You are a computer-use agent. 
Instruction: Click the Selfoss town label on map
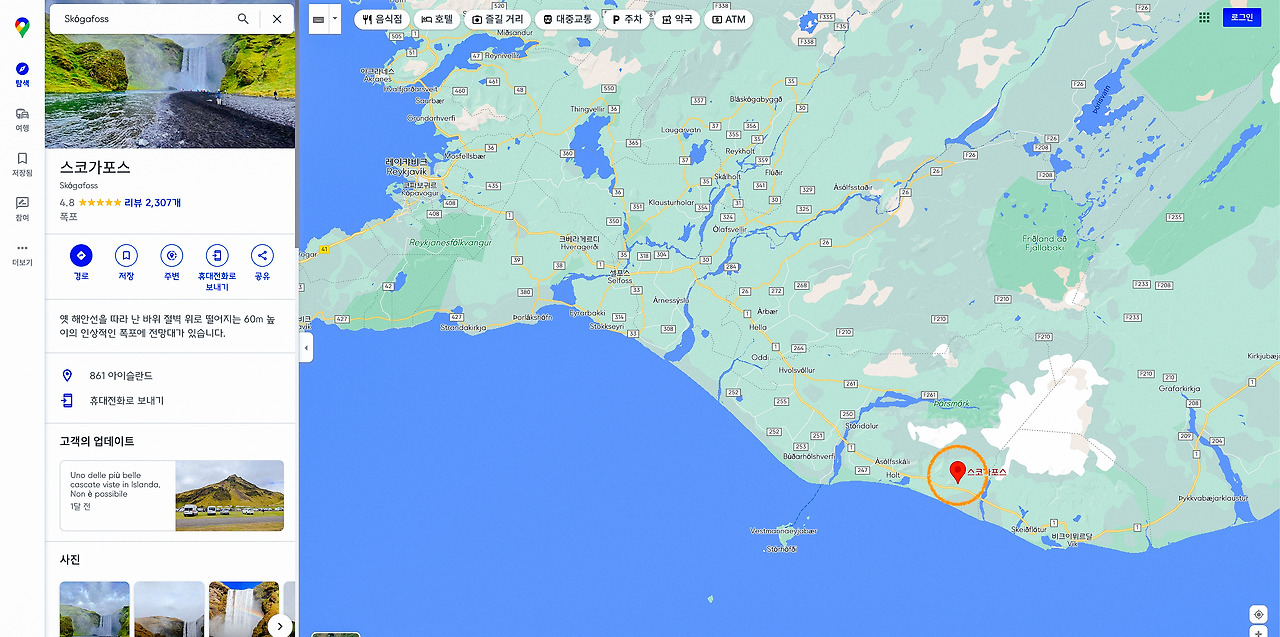pyautogui.click(x=620, y=276)
